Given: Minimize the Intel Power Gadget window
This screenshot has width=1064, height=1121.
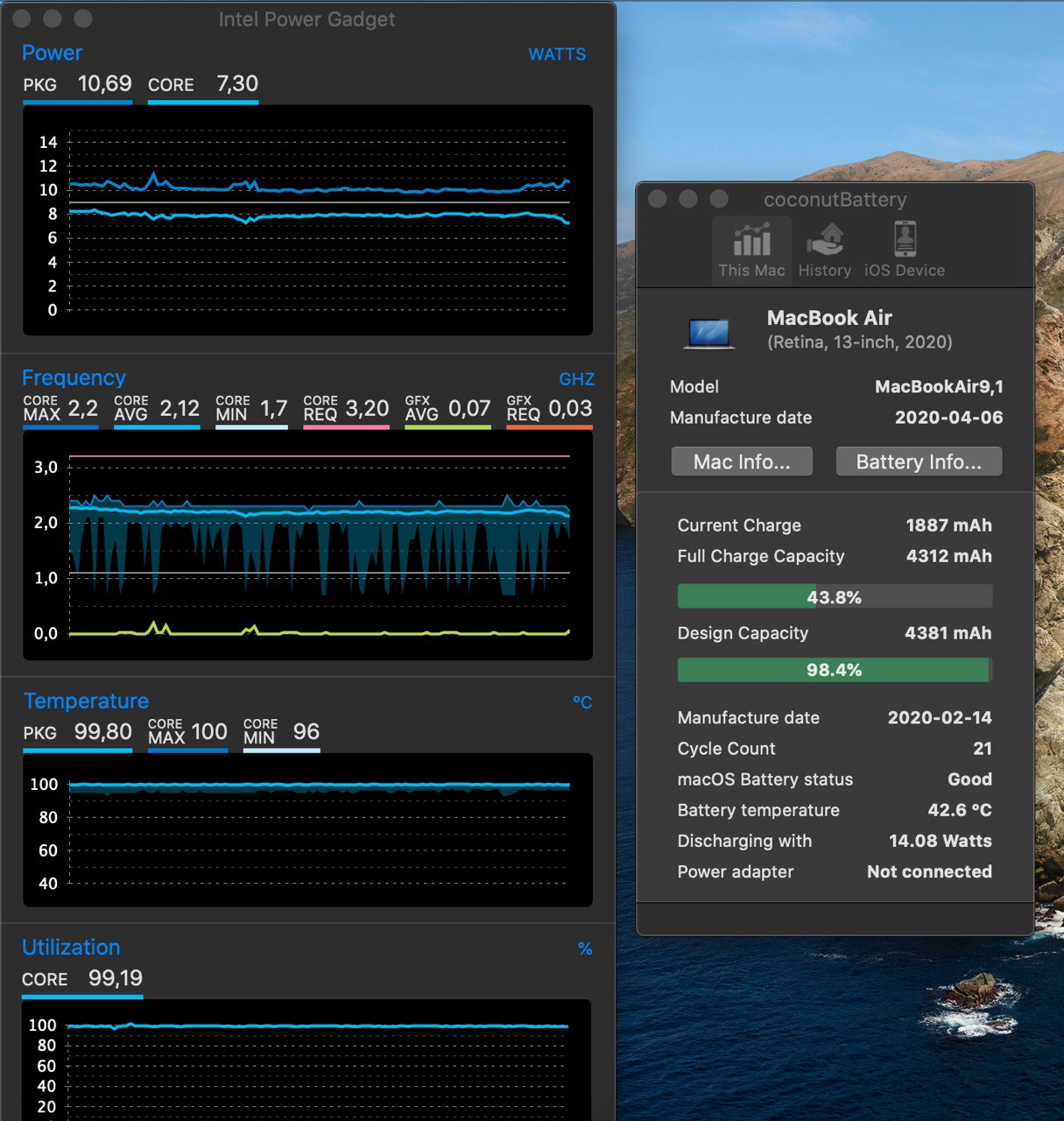Looking at the screenshot, I should (53, 18).
